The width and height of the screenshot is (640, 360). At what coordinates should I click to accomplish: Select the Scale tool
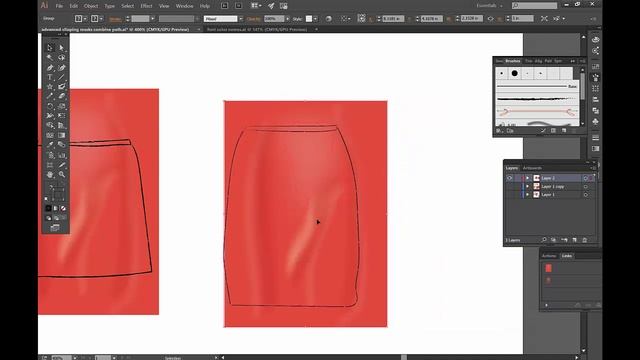pyautogui.click(x=62, y=106)
